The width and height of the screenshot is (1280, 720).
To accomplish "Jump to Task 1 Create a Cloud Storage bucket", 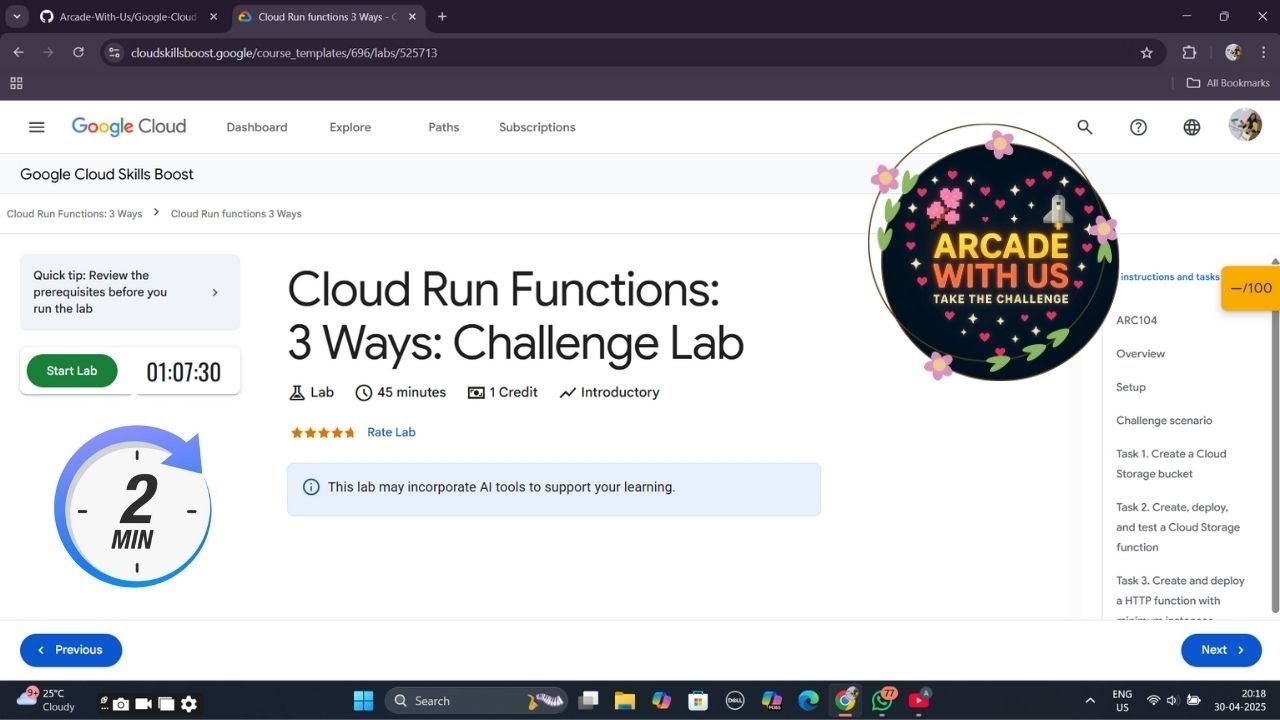I will pyautogui.click(x=1171, y=464).
